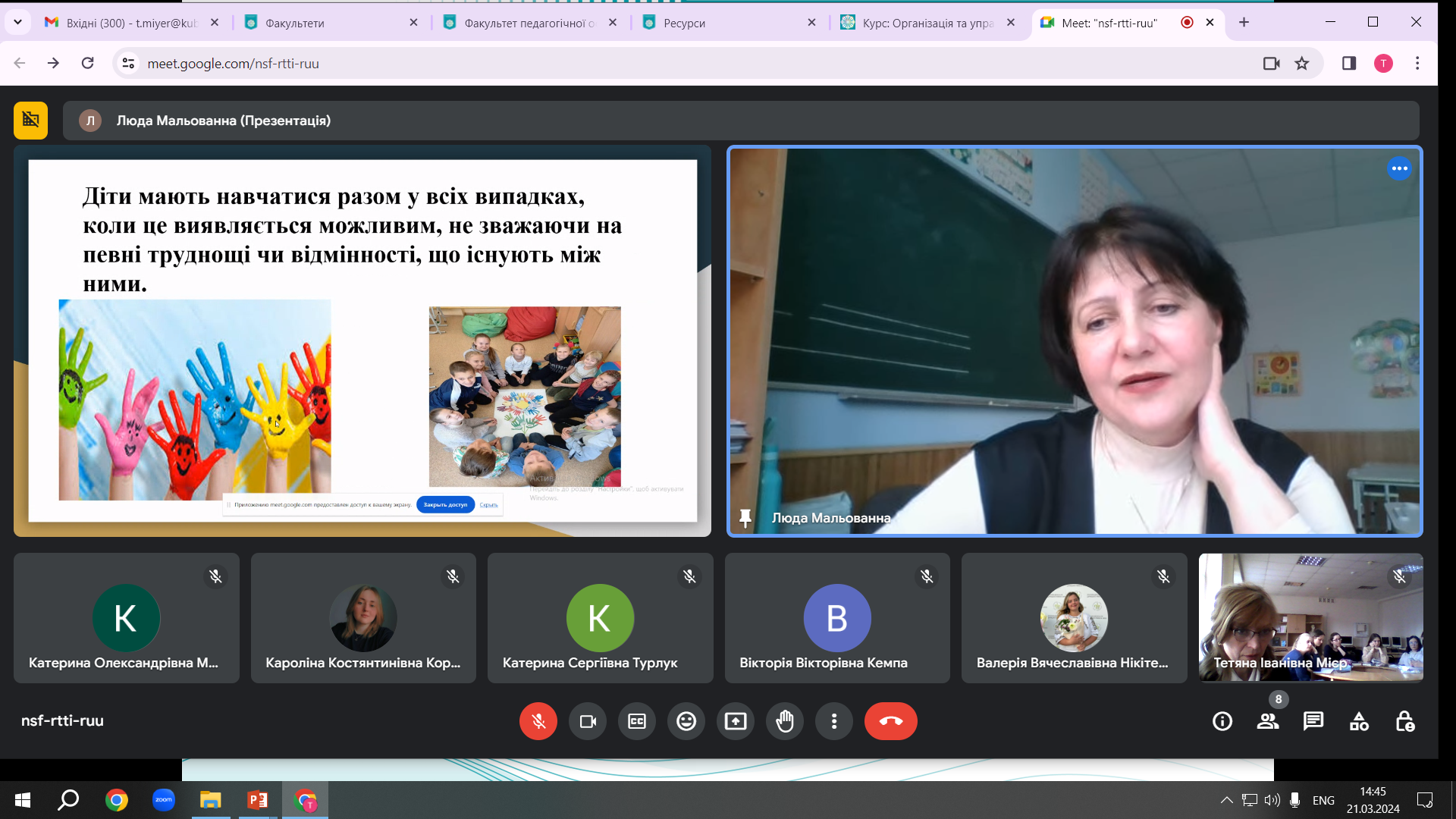Switch to the Ресурси browser tab
The image size is (1456, 819).
(728, 23)
